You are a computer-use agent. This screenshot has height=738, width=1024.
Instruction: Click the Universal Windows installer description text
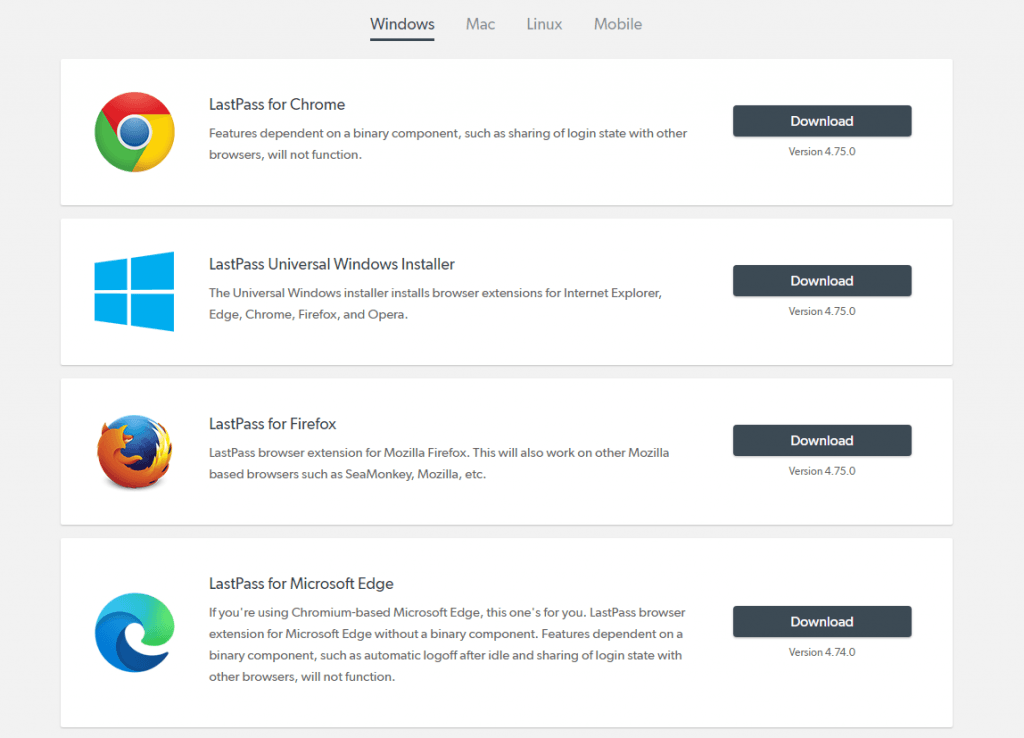coord(436,304)
